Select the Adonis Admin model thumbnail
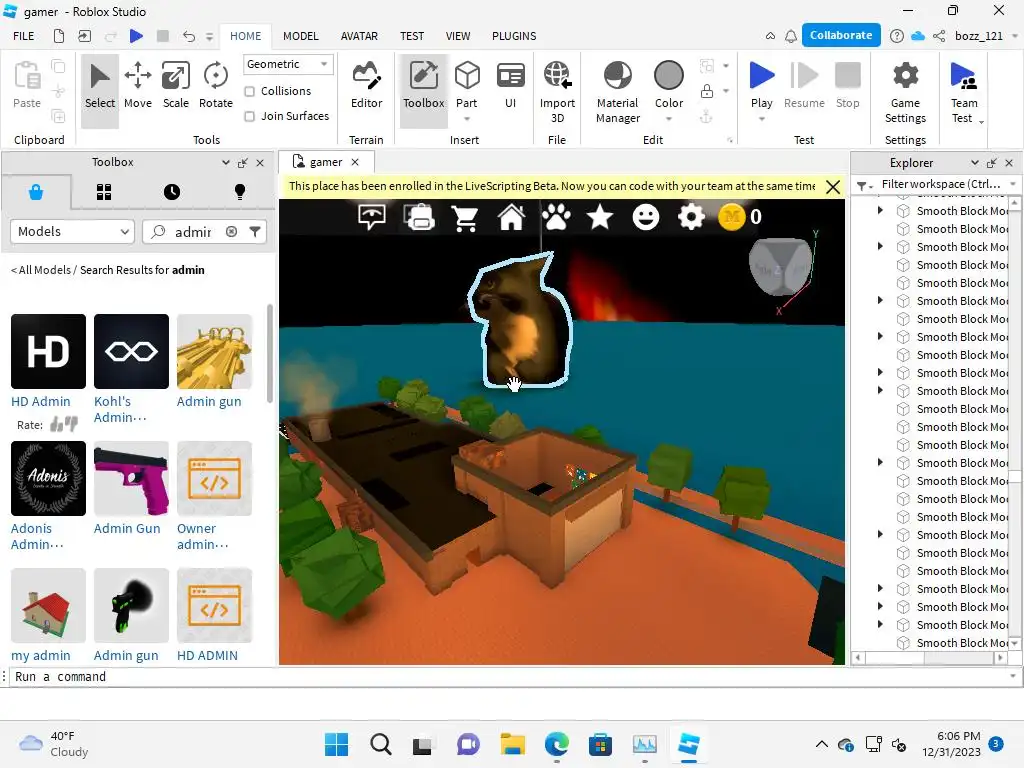 click(48, 479)
